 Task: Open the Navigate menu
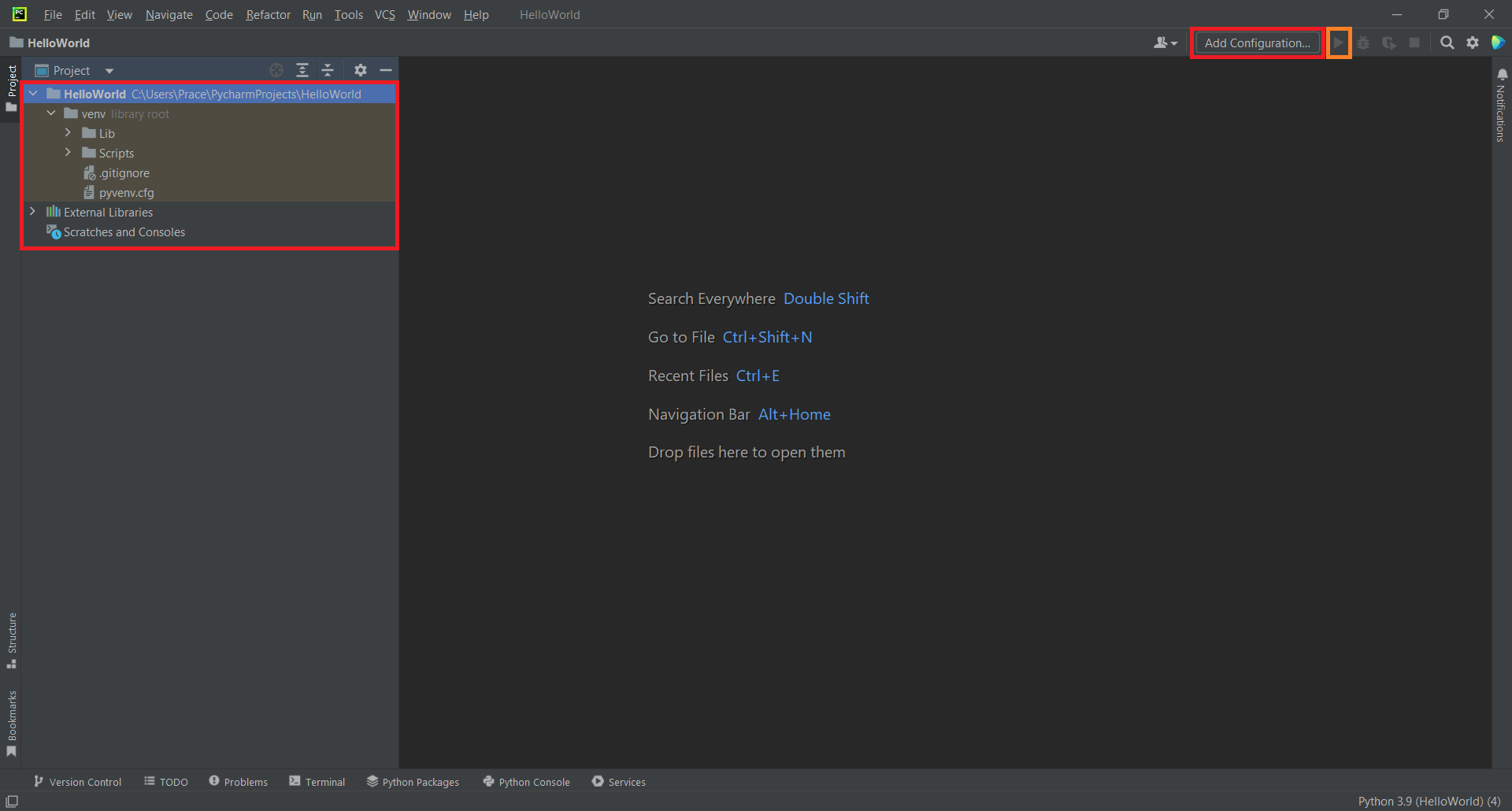tap(169, 14)
